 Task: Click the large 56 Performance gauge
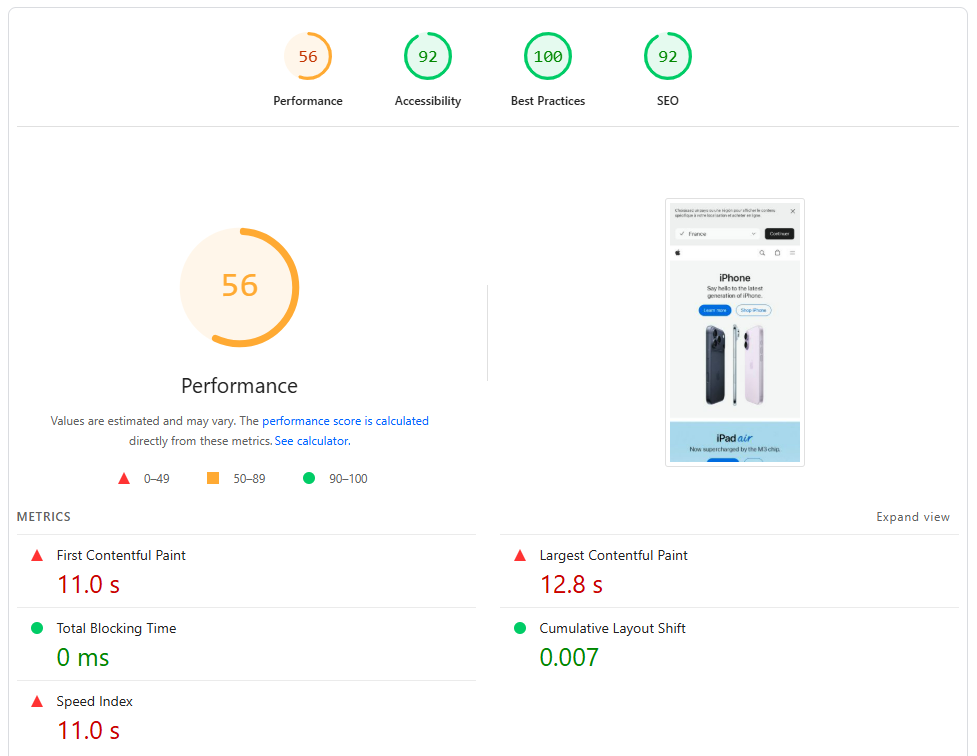239,287
